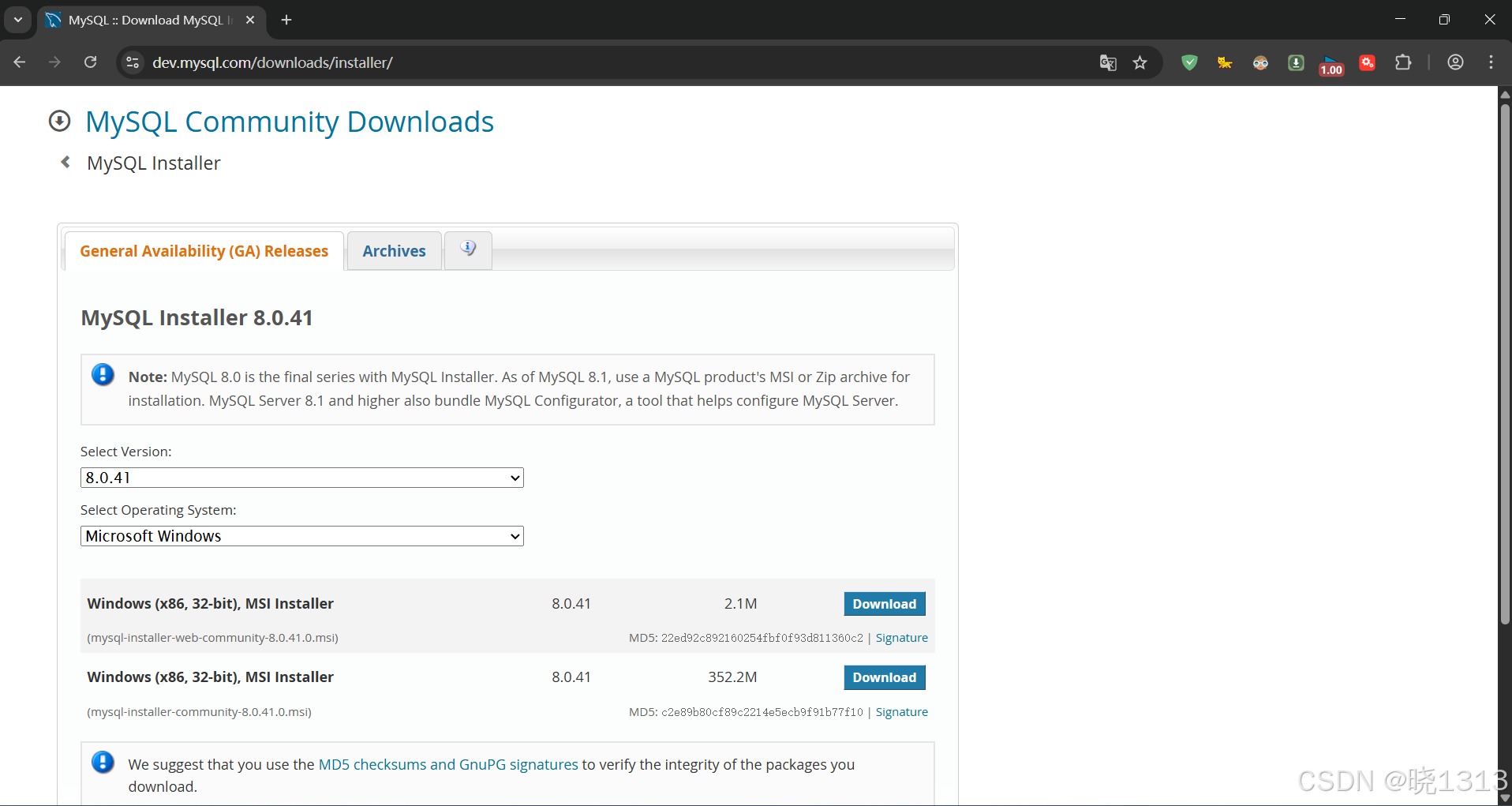This screenshot has width=1512, height=806.
Task: Open the Chrome profile icon
Action: [x=1456, y=62]
